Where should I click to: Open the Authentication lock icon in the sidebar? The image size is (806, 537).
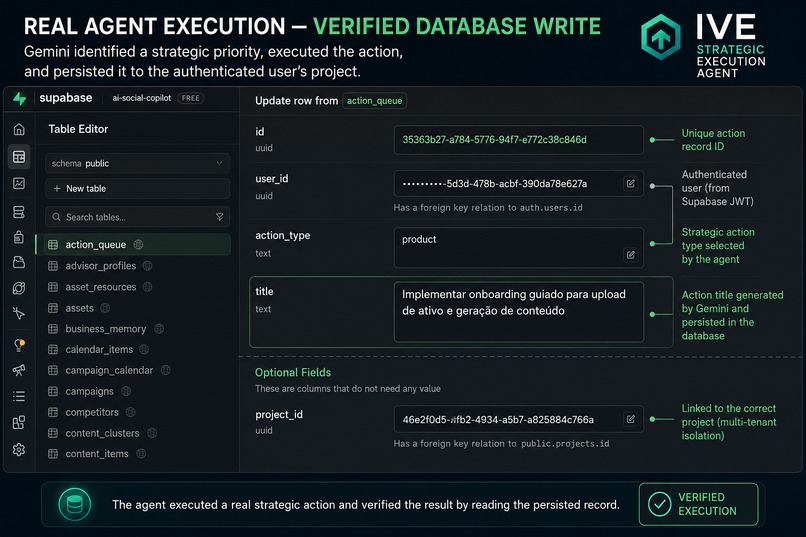[19, 237]
